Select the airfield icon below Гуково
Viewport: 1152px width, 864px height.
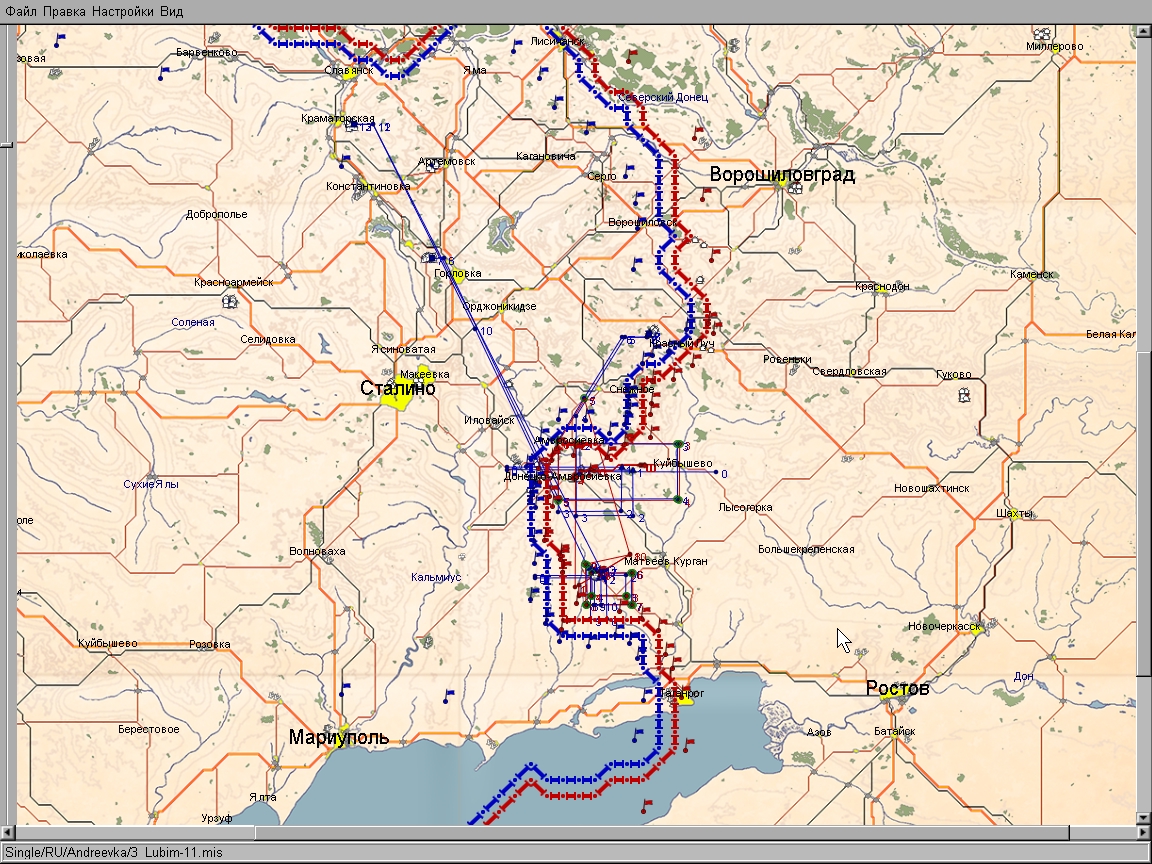tap(965, 395)
